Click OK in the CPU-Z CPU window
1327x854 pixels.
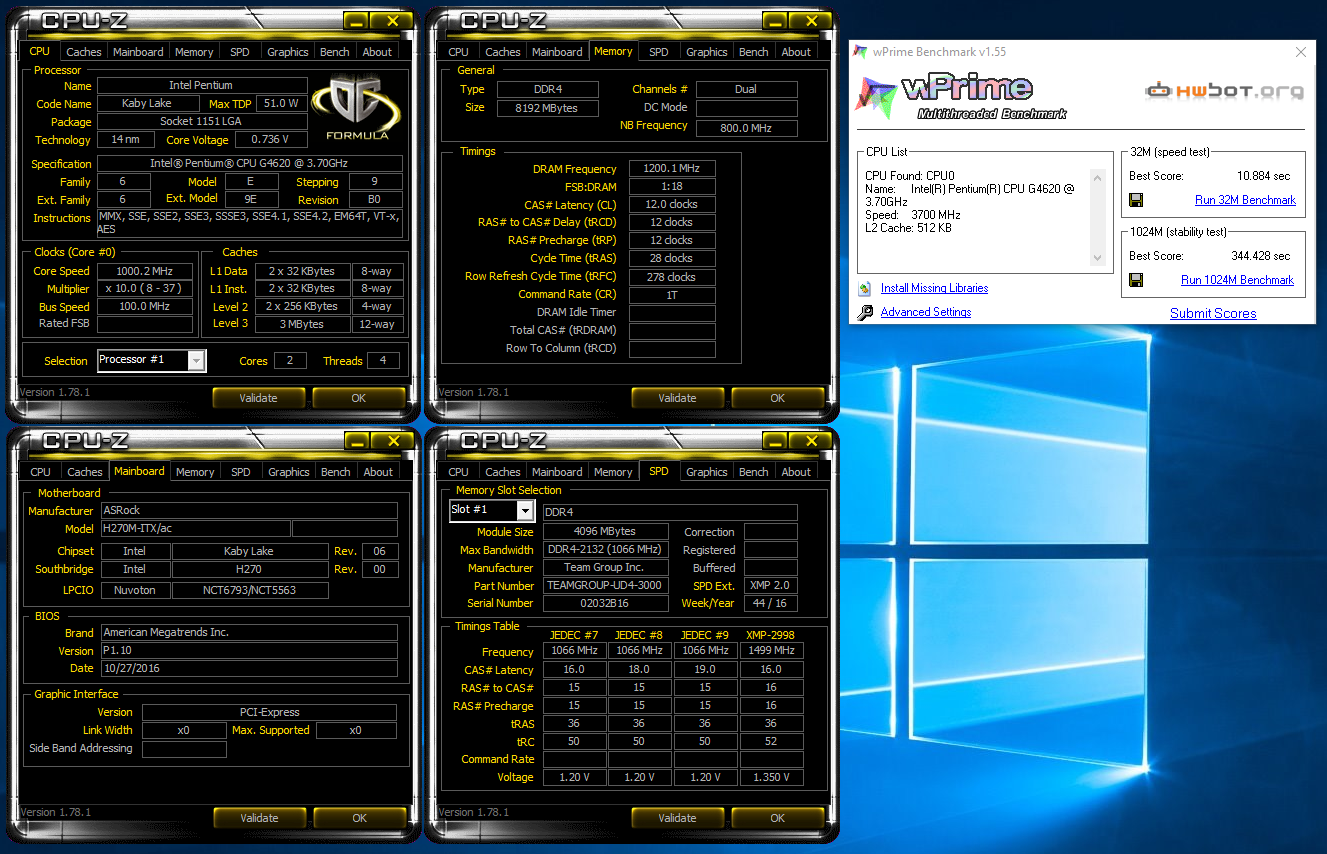pos(359,398)
